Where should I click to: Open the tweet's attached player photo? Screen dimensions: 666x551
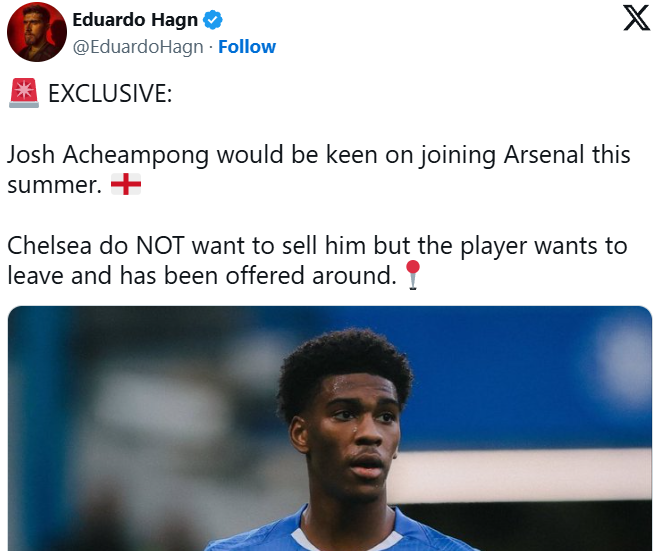tap(330, 428)
